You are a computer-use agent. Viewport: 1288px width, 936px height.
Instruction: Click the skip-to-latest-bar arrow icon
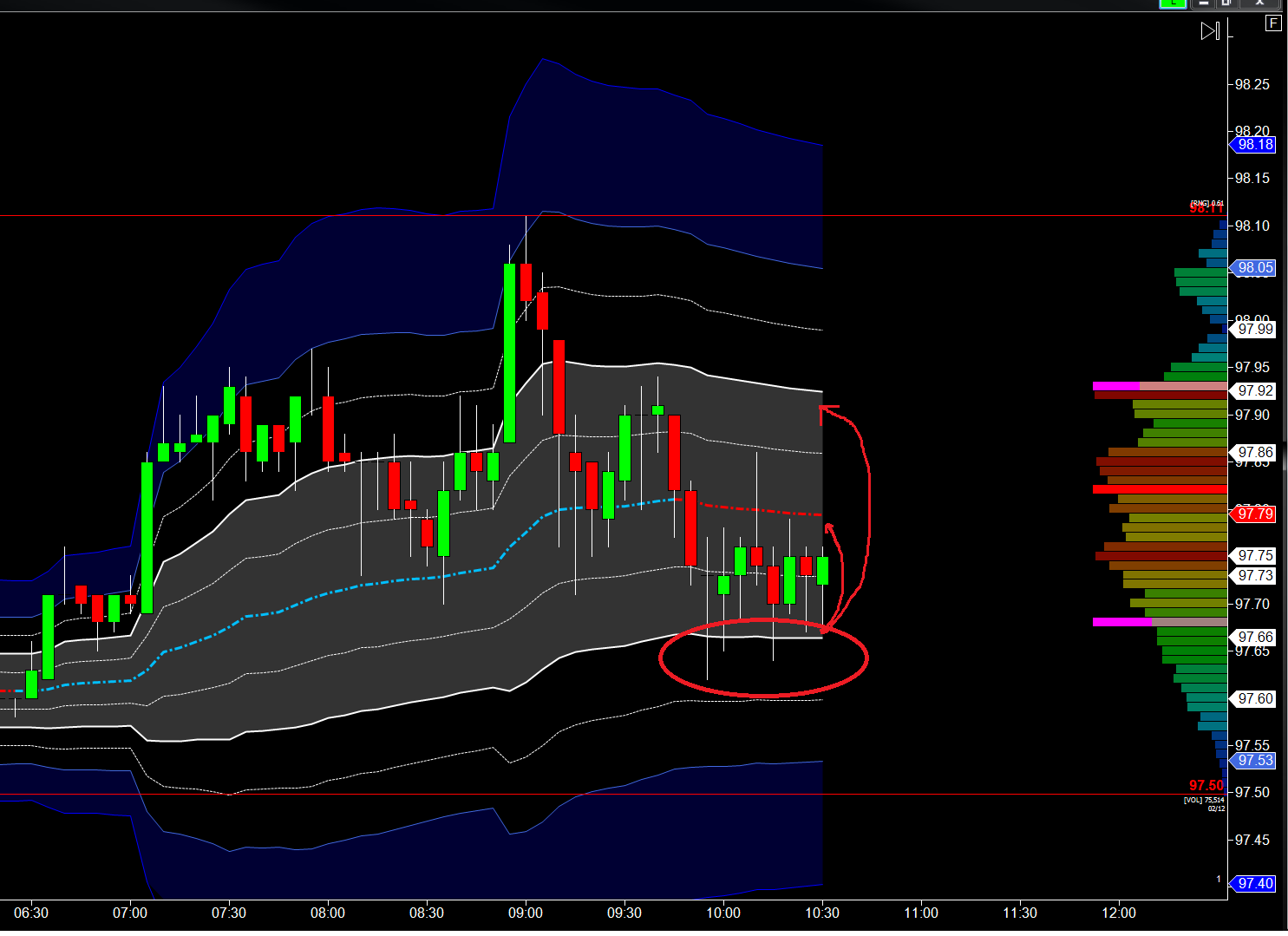coord(1210,31)
